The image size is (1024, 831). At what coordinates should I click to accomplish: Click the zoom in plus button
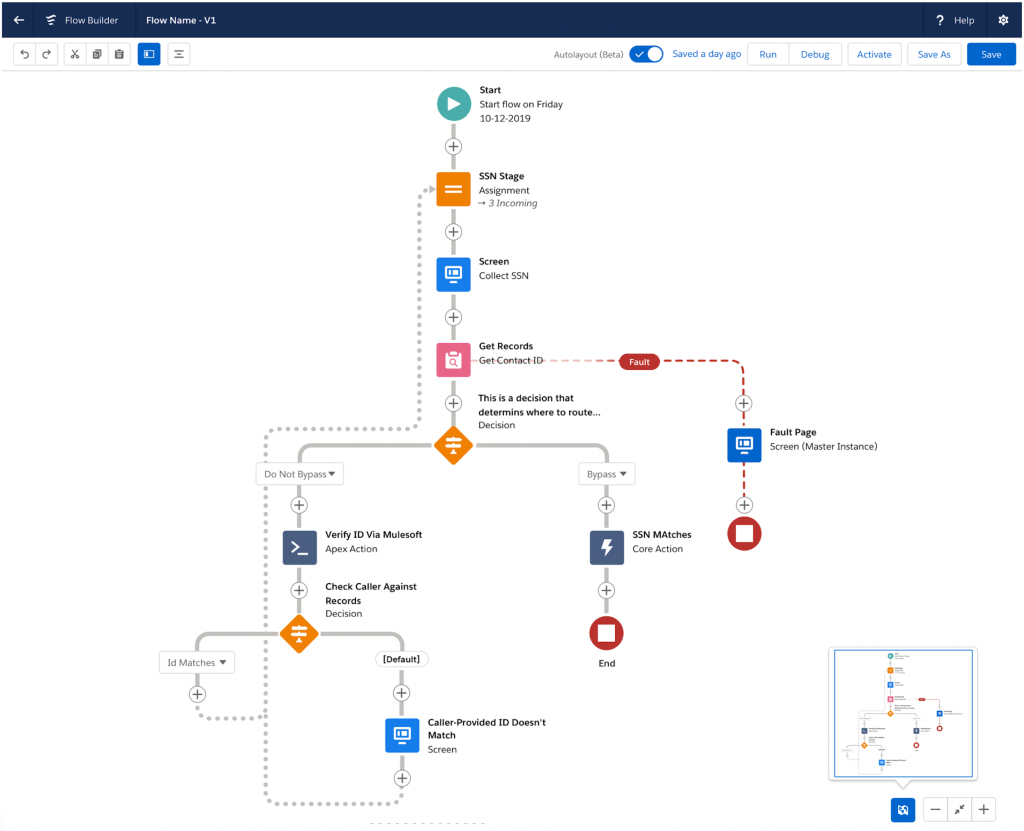point(984,809)
